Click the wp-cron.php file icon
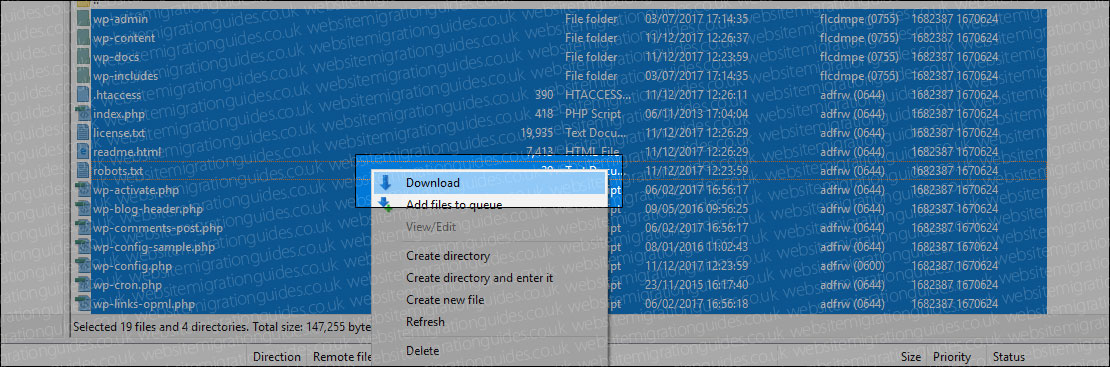The image size is (1110, 367). click(84, 286)
